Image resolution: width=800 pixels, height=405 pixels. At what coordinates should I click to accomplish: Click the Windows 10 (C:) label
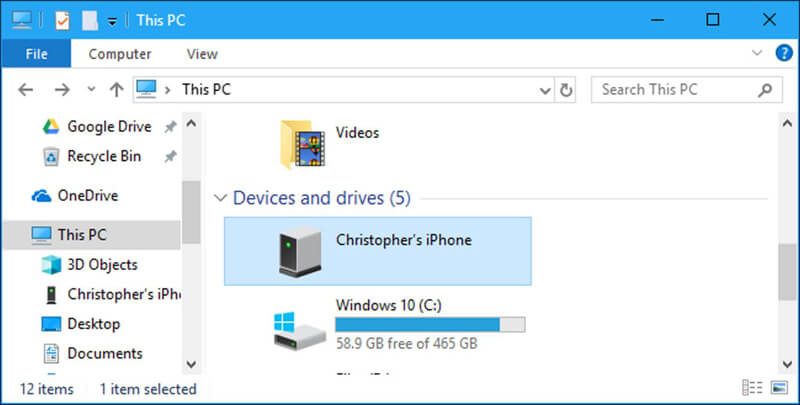pyautogui.click(x=389, y=305)
